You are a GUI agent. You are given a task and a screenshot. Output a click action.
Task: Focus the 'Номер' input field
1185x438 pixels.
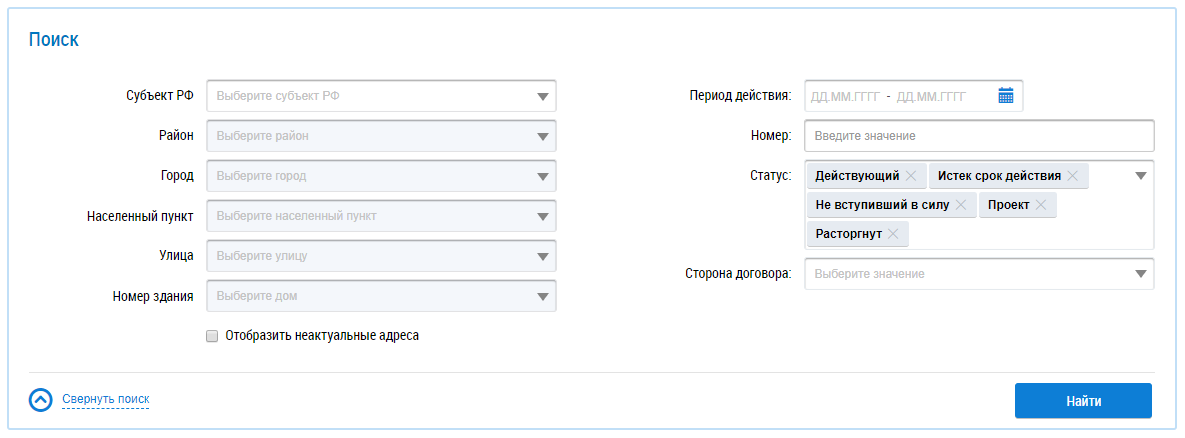tap(979, 136)
